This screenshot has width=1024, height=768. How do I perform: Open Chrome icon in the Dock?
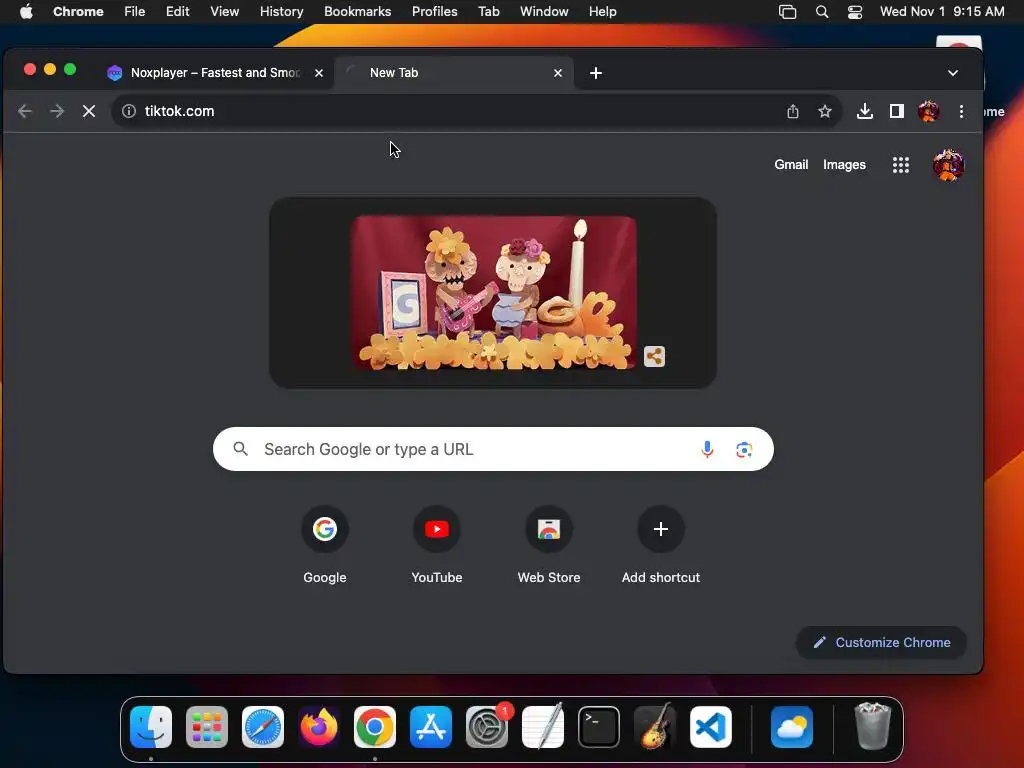click(x=375, y=727)
